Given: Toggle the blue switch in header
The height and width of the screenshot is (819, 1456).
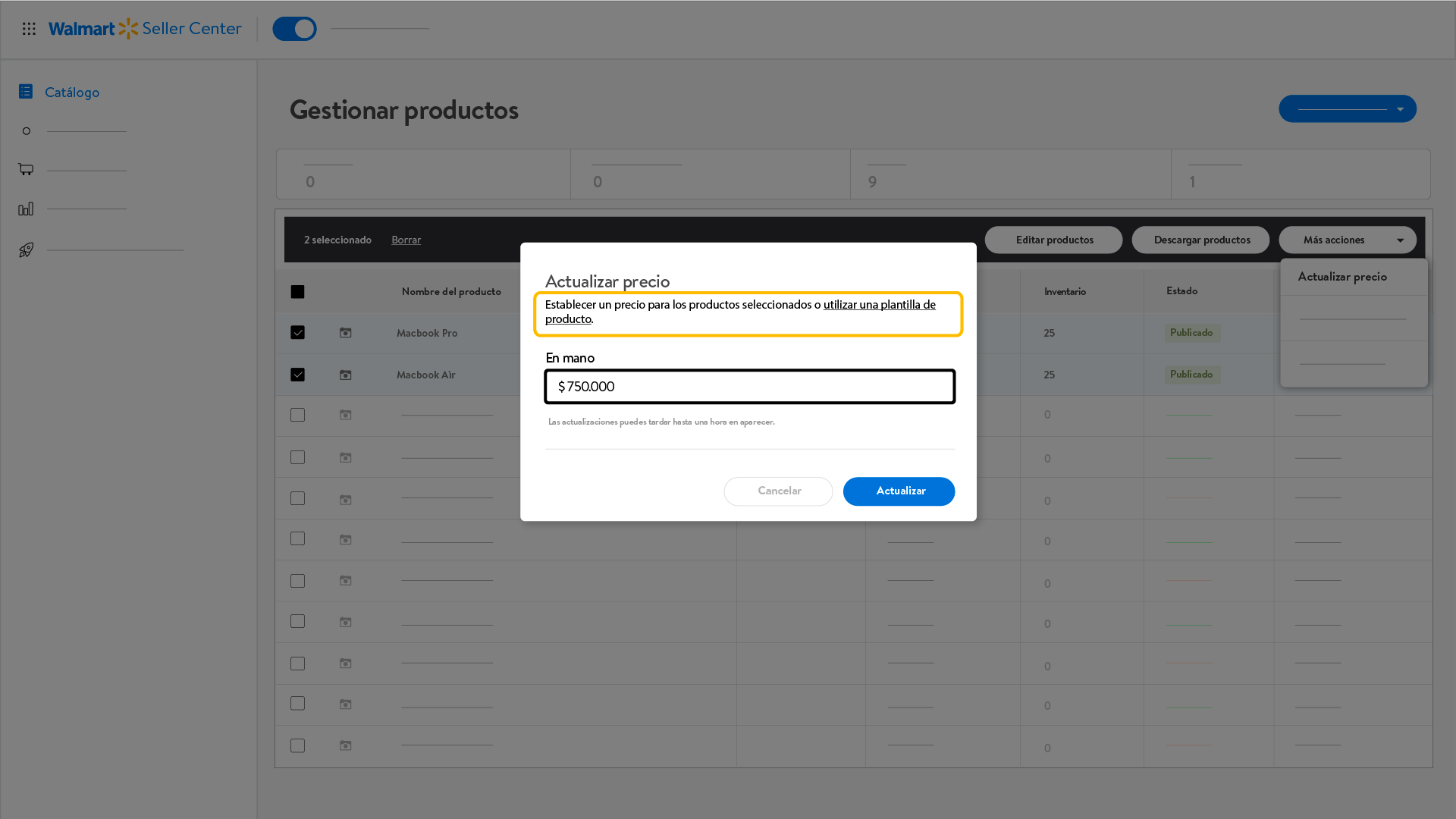Looking at the screenshot, I should point(294,29).
